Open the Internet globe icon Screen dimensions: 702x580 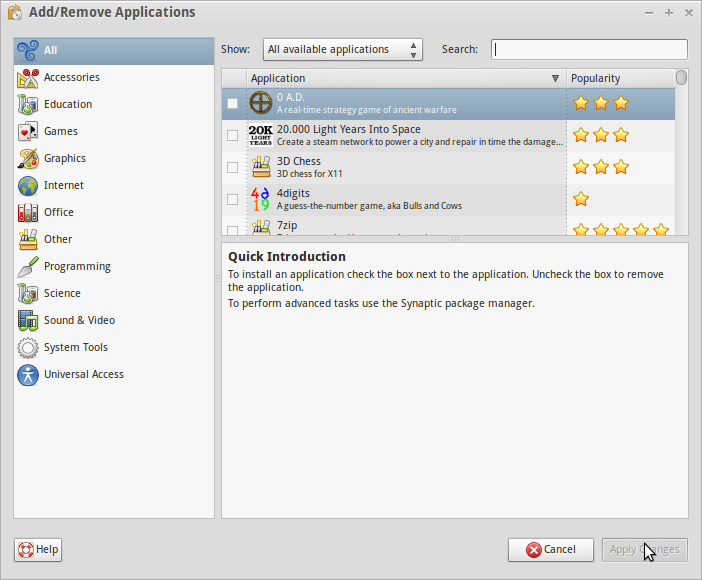pyautogui.click(x=28, y=186)
